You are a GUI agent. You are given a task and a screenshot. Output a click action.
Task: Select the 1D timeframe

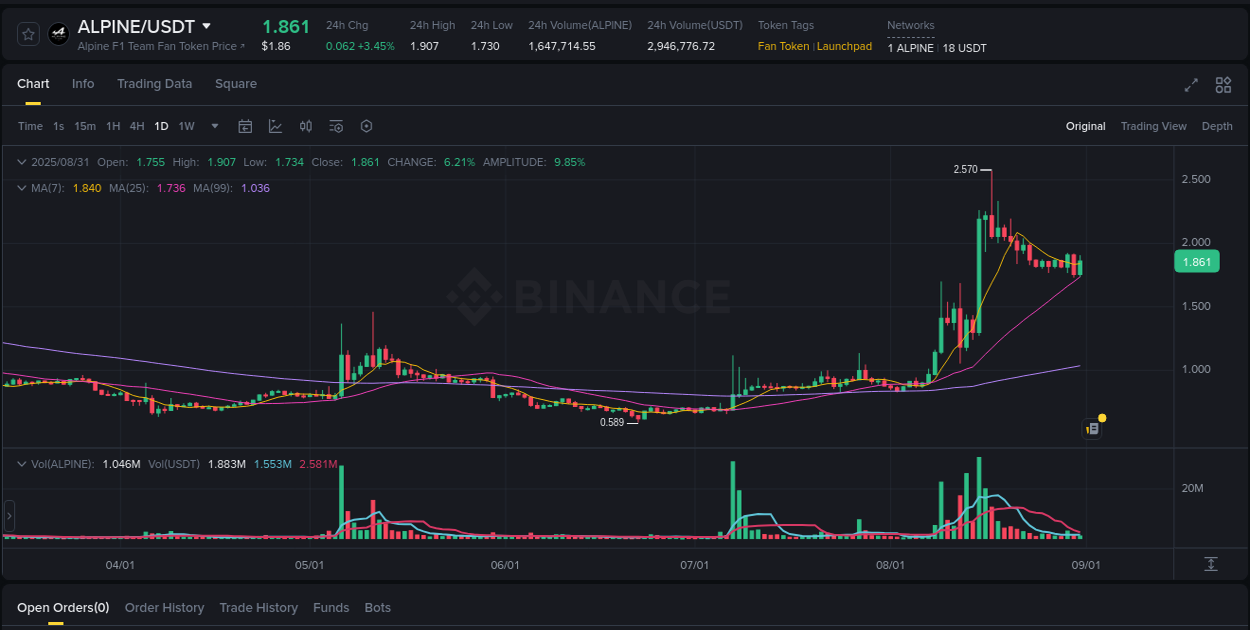point(160,126)
